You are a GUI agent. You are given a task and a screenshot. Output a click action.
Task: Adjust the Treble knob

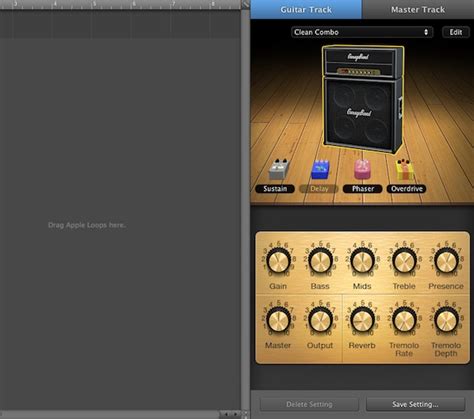pos(404,261)
